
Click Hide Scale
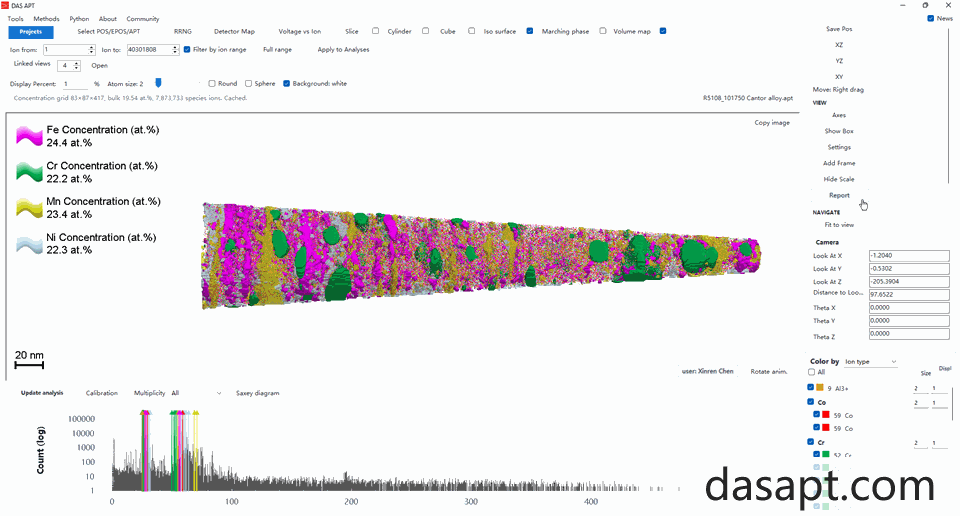[x=839, y=179]
